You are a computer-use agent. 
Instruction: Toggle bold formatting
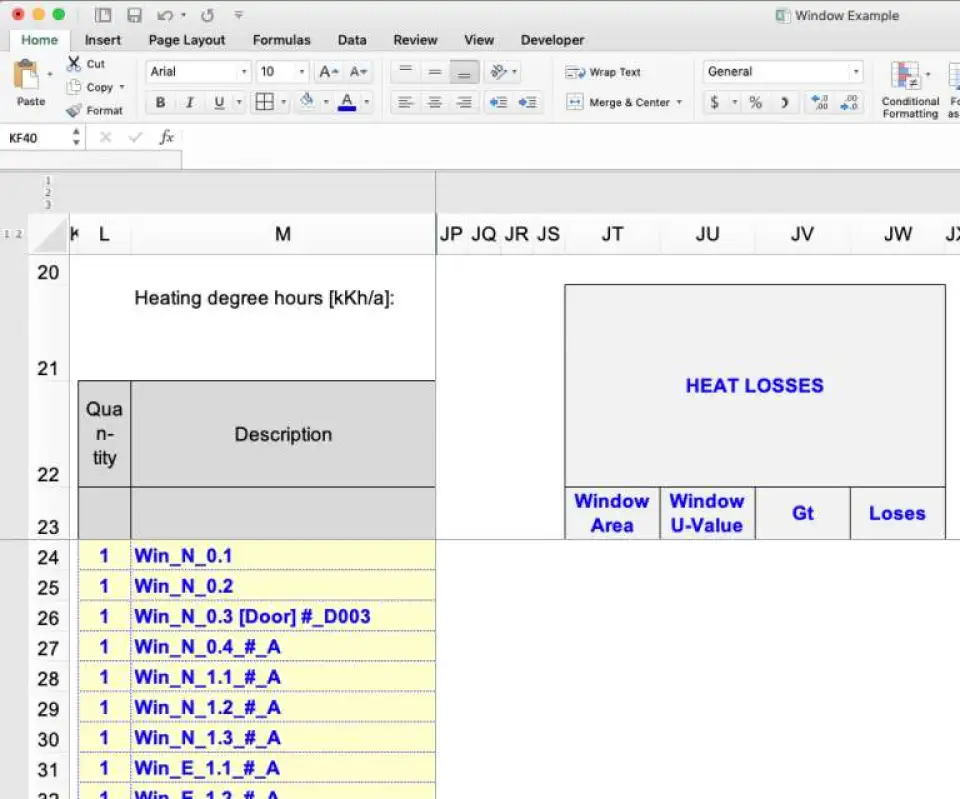point(160,102)
